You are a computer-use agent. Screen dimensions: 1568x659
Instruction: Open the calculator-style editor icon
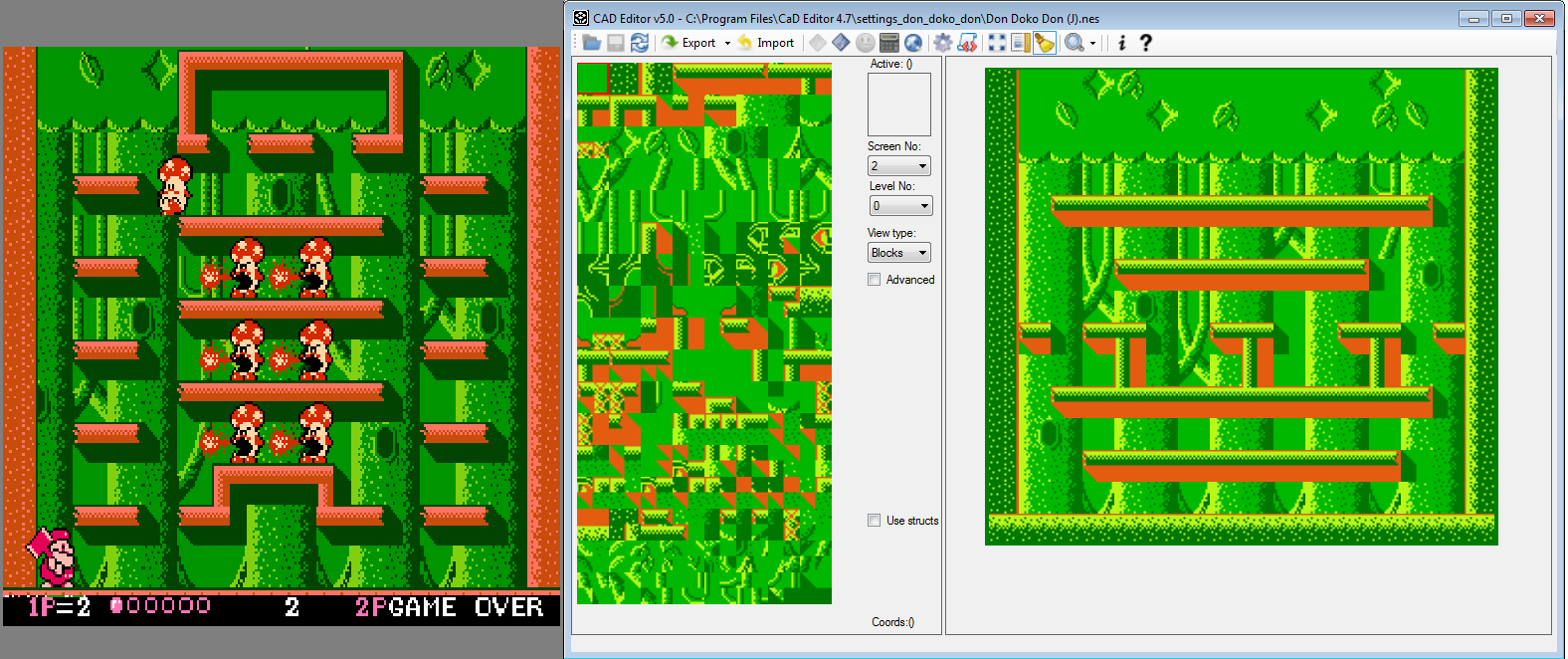coord(889,43)
